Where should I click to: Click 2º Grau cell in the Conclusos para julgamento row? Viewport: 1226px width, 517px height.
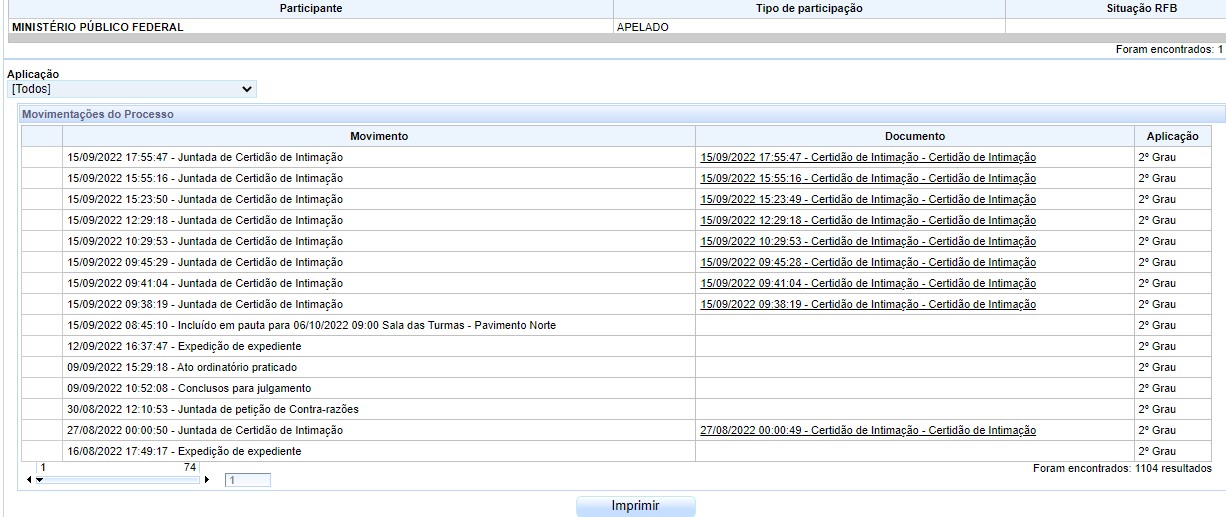[1173, 389]
